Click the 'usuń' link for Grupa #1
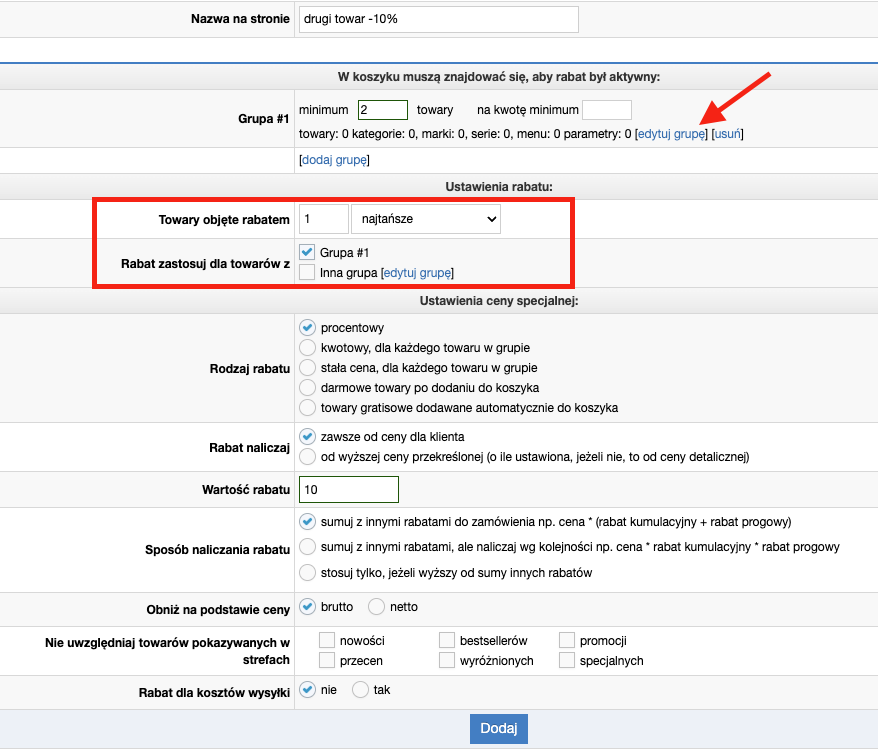Screen dimensions: 878x750 tap(727, 134)
